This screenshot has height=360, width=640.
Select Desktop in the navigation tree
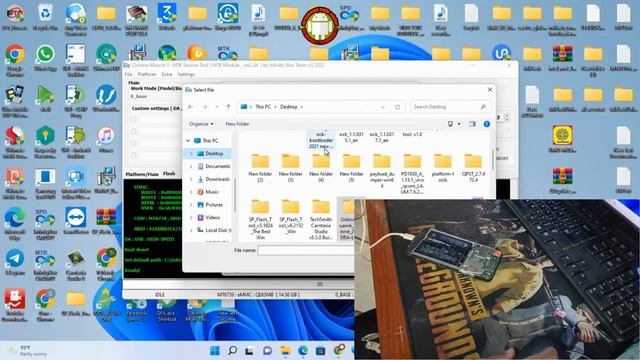pos(211,153)
